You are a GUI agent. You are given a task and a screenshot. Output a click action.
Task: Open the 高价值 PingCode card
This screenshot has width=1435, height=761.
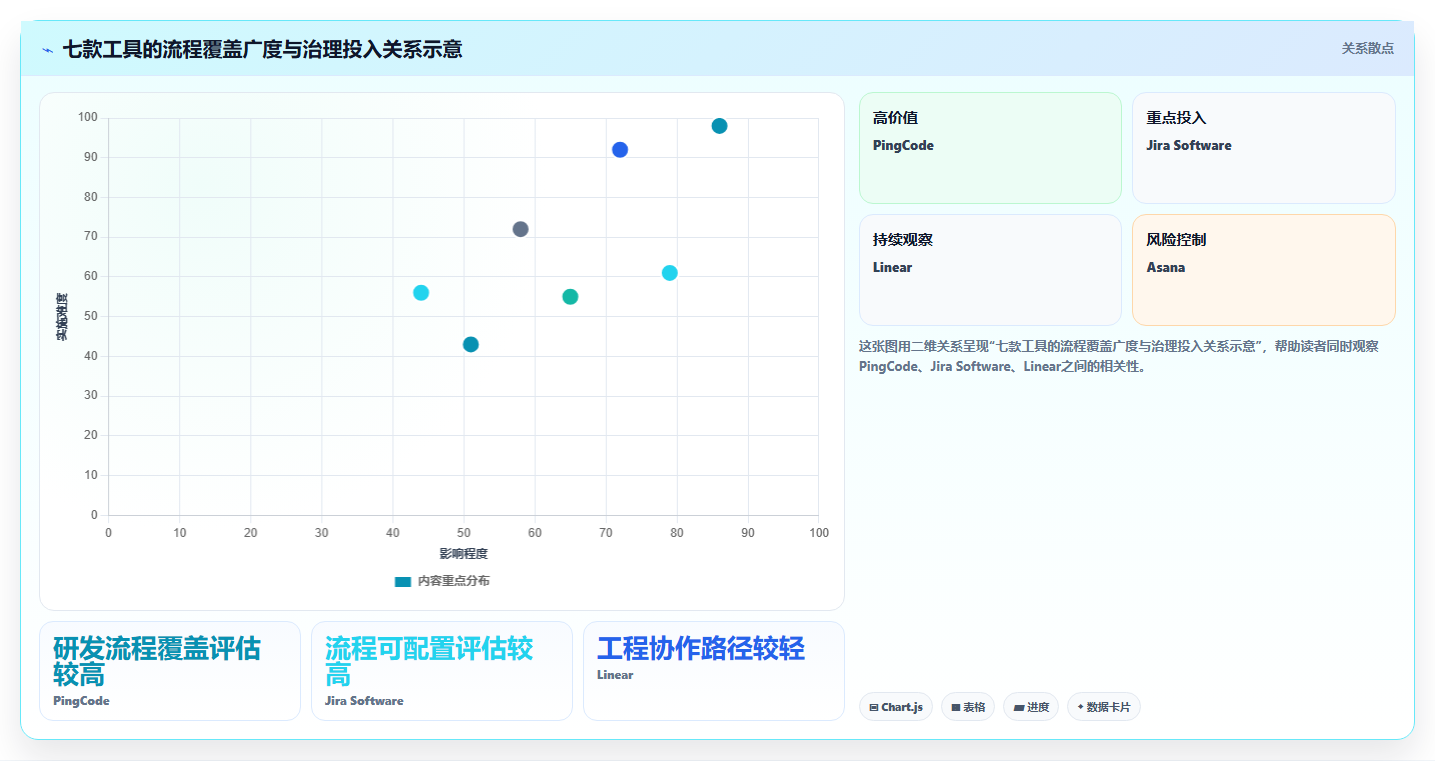(990, 148)
